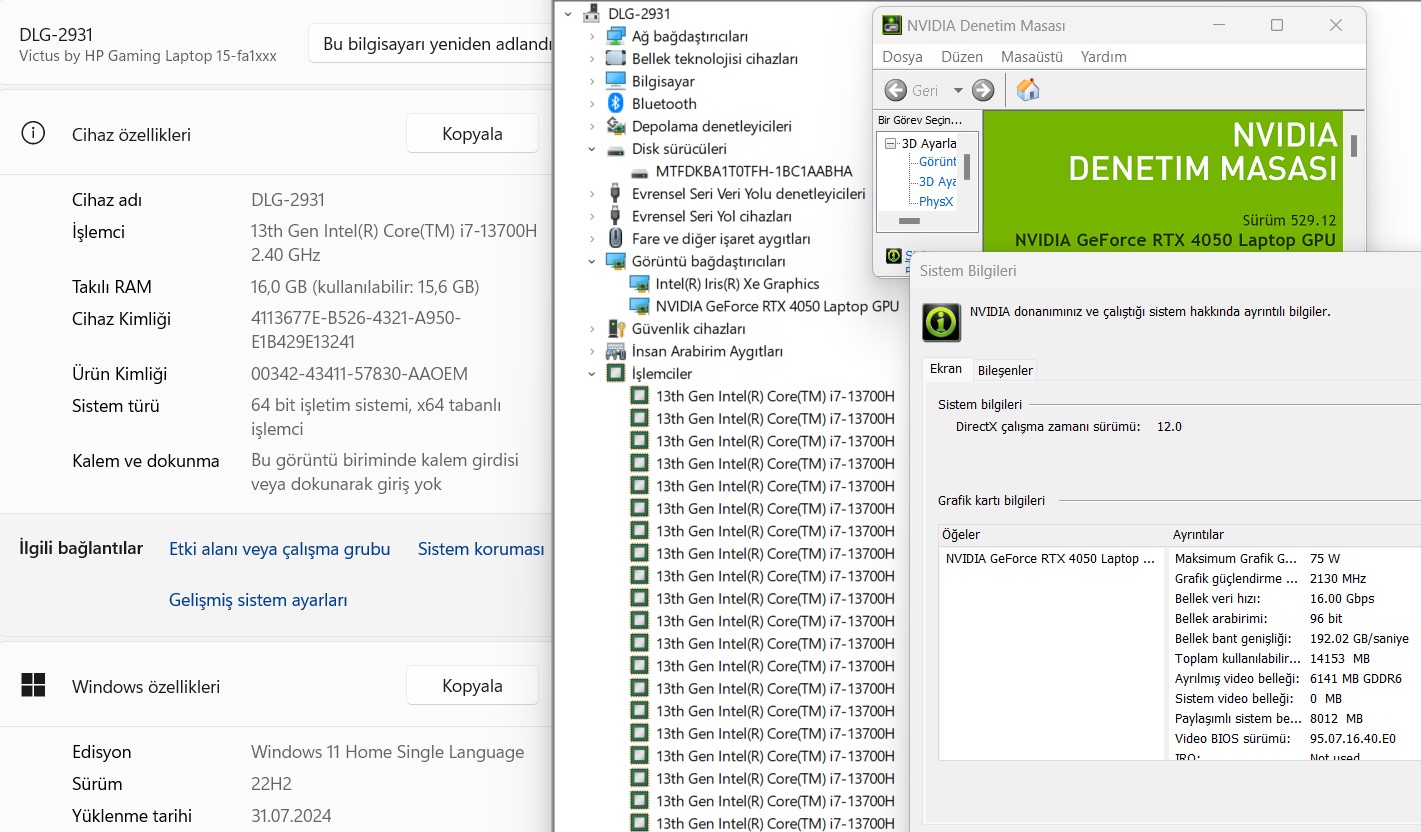Maximize the NVIDIA Denetim Masası window

[x=1277, y=25]
